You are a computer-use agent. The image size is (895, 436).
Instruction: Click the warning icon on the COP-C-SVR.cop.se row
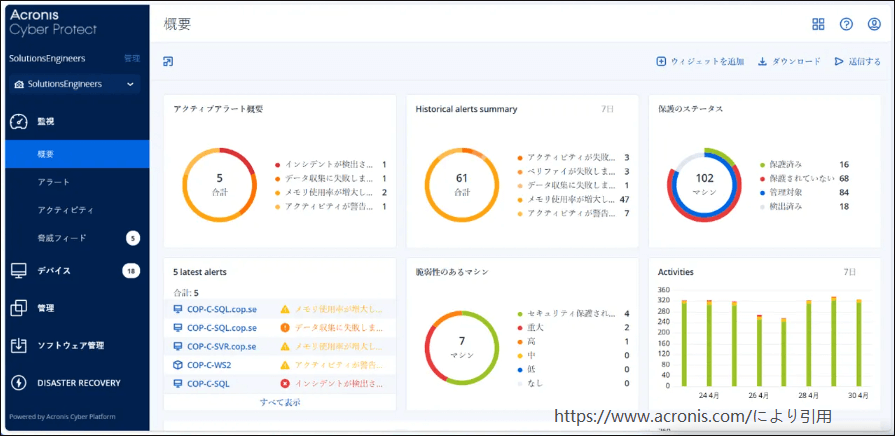tap(285, 346)
